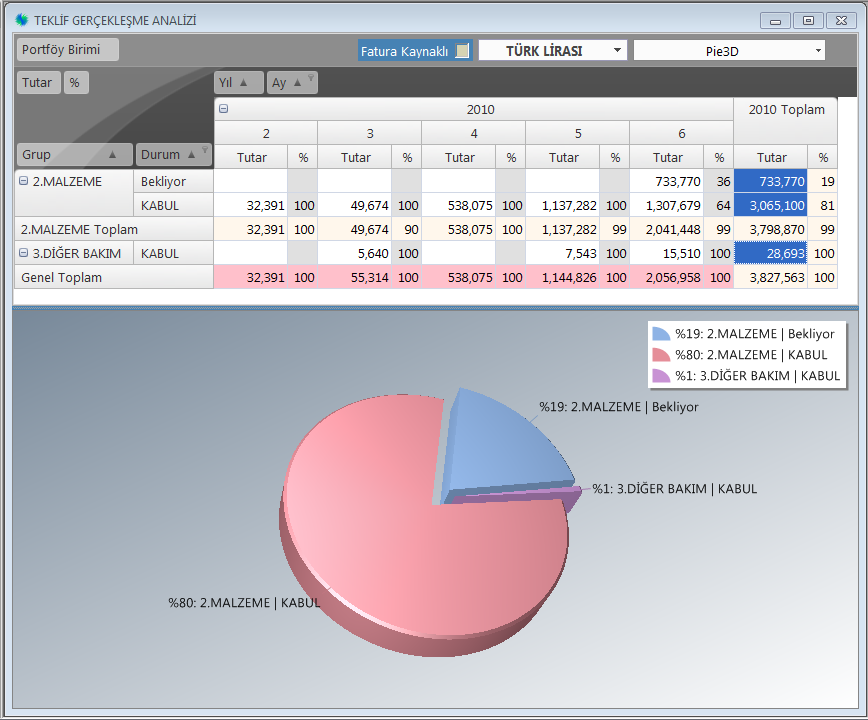Image resolution: width=868 pixels, height=720 pixels.
Task: Click the sort arrow on Grup field
Action: [x=113, y=155]
